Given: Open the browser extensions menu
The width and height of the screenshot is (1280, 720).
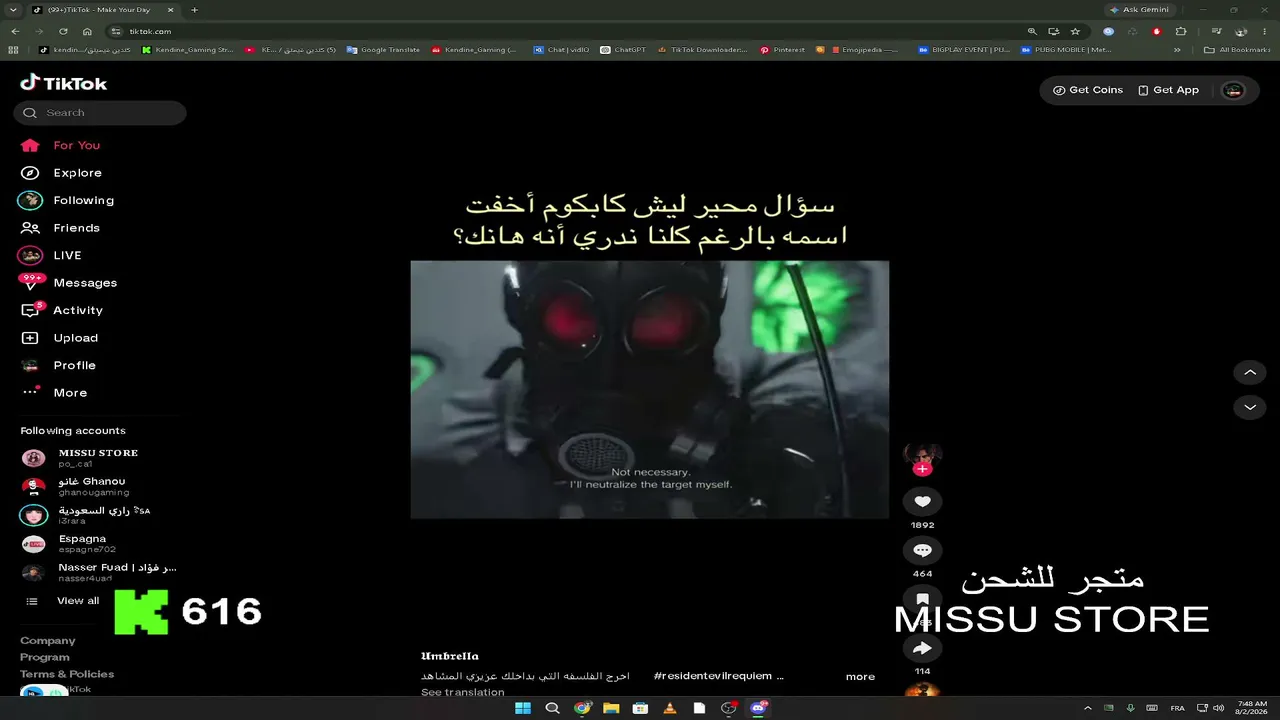Looking at the screenshot, I should [1181, 31].
